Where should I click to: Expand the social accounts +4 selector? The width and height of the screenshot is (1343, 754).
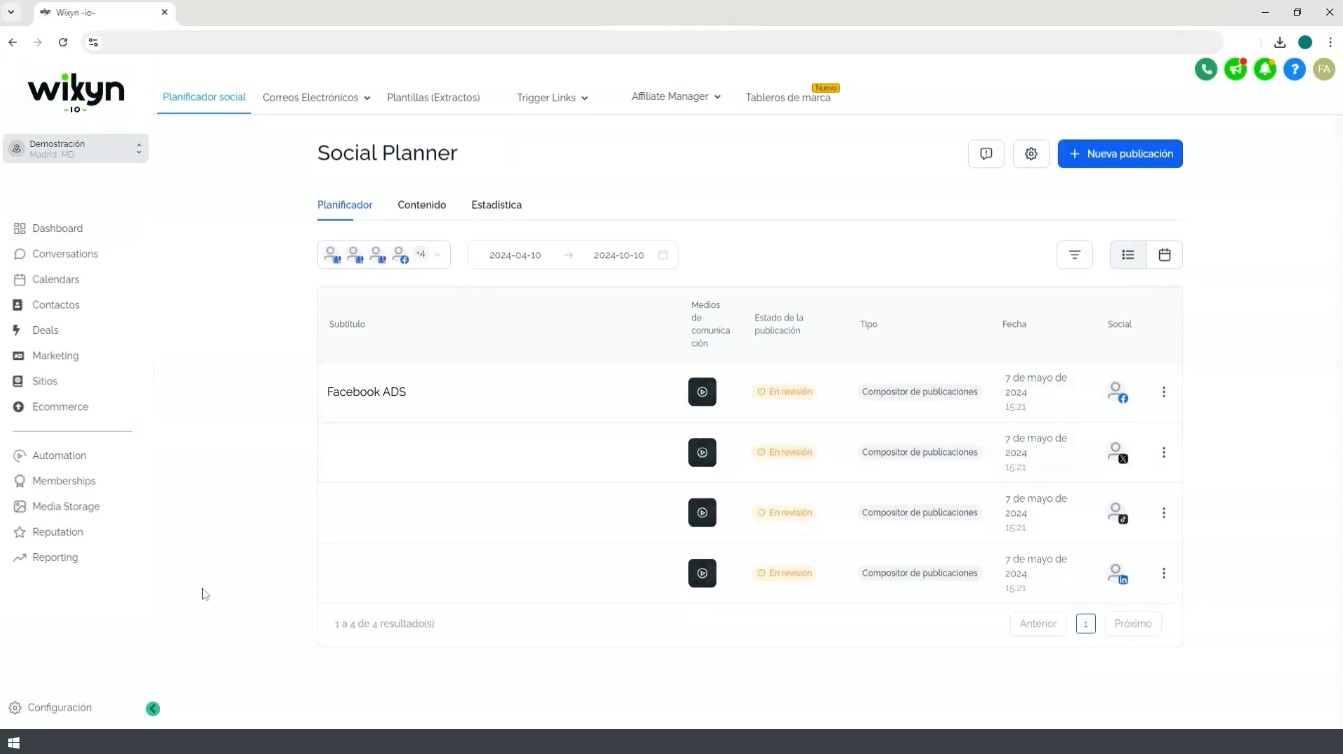pos(384,255)
